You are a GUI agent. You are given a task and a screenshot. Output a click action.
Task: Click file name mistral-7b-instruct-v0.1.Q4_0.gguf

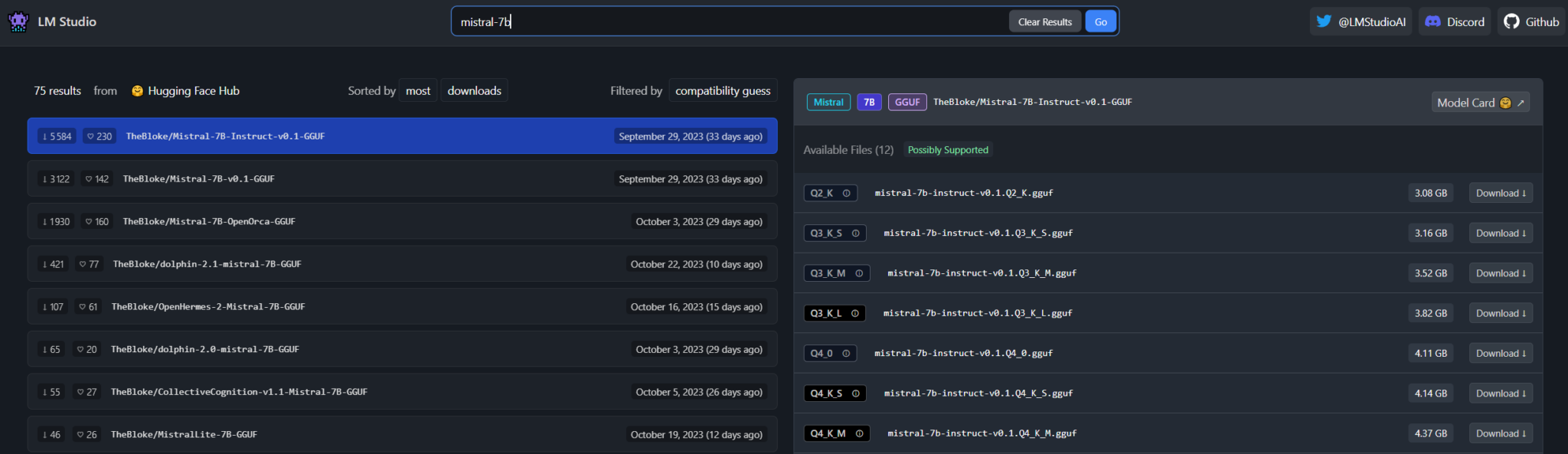click(963, 354)
